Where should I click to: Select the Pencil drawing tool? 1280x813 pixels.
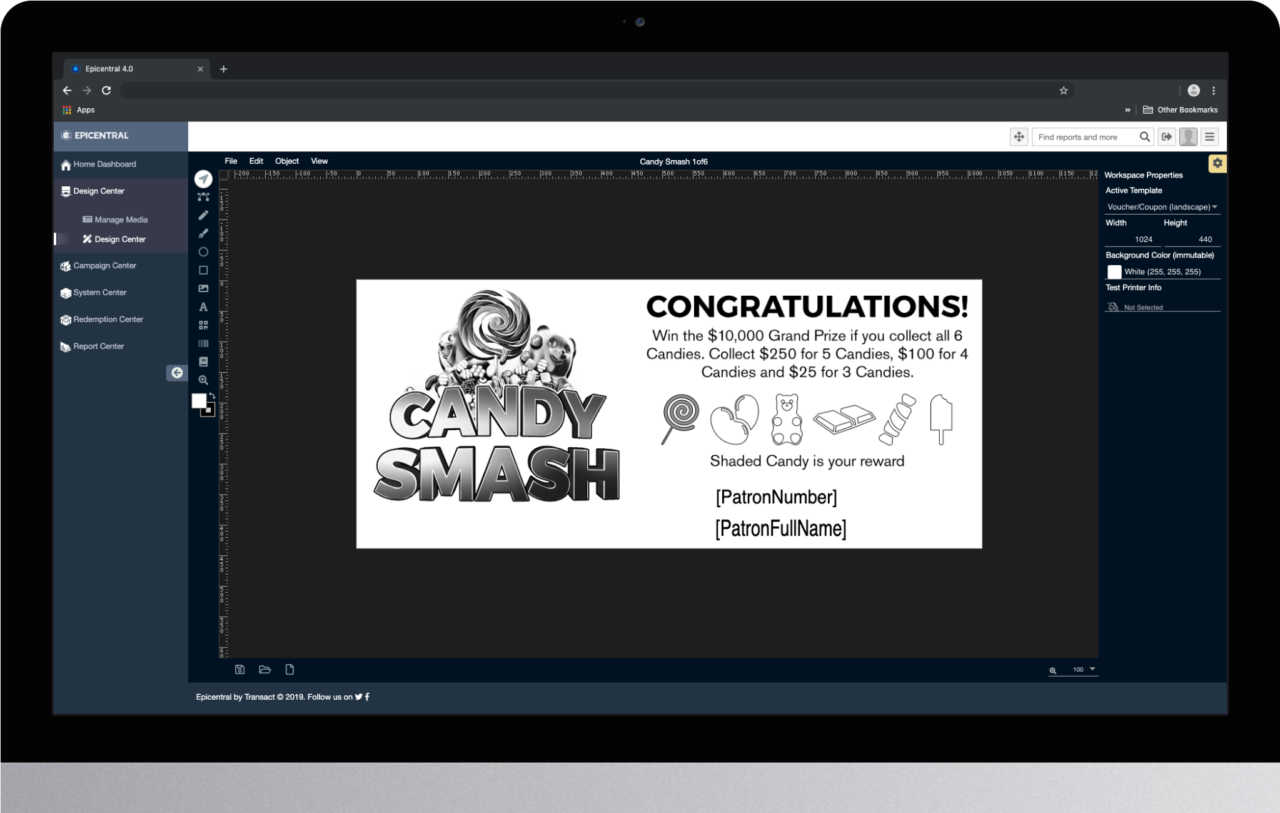[203, 215]
